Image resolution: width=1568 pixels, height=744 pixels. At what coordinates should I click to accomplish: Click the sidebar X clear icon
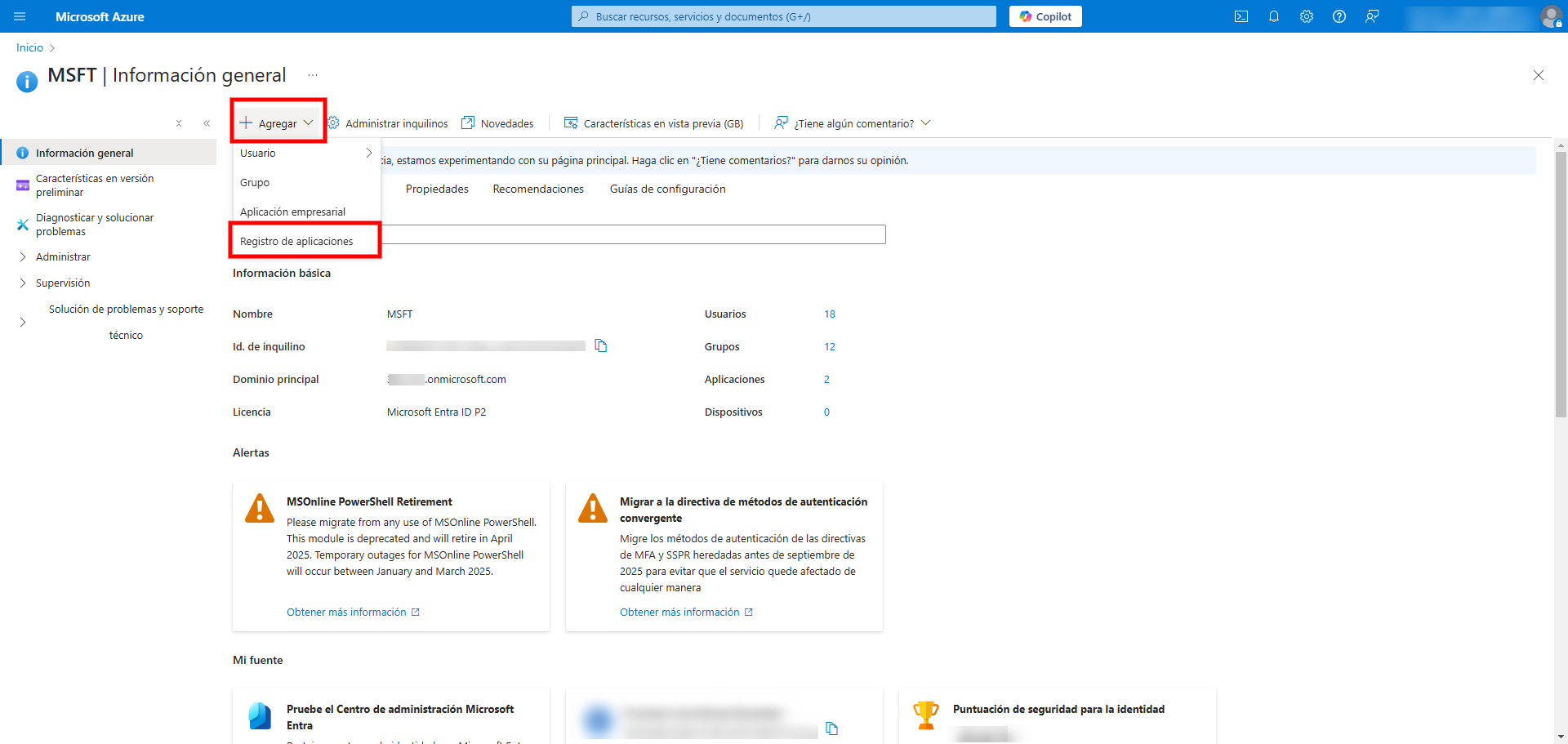click(x=179, y=123)
